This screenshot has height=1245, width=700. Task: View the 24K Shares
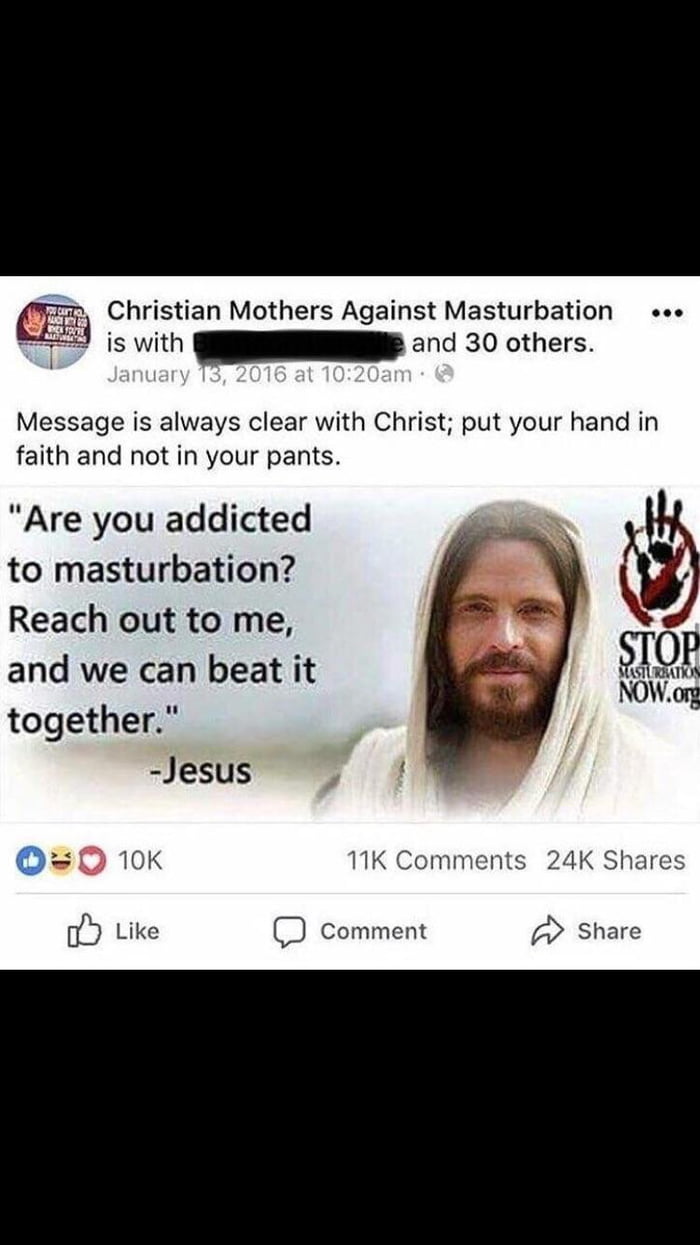616,861
